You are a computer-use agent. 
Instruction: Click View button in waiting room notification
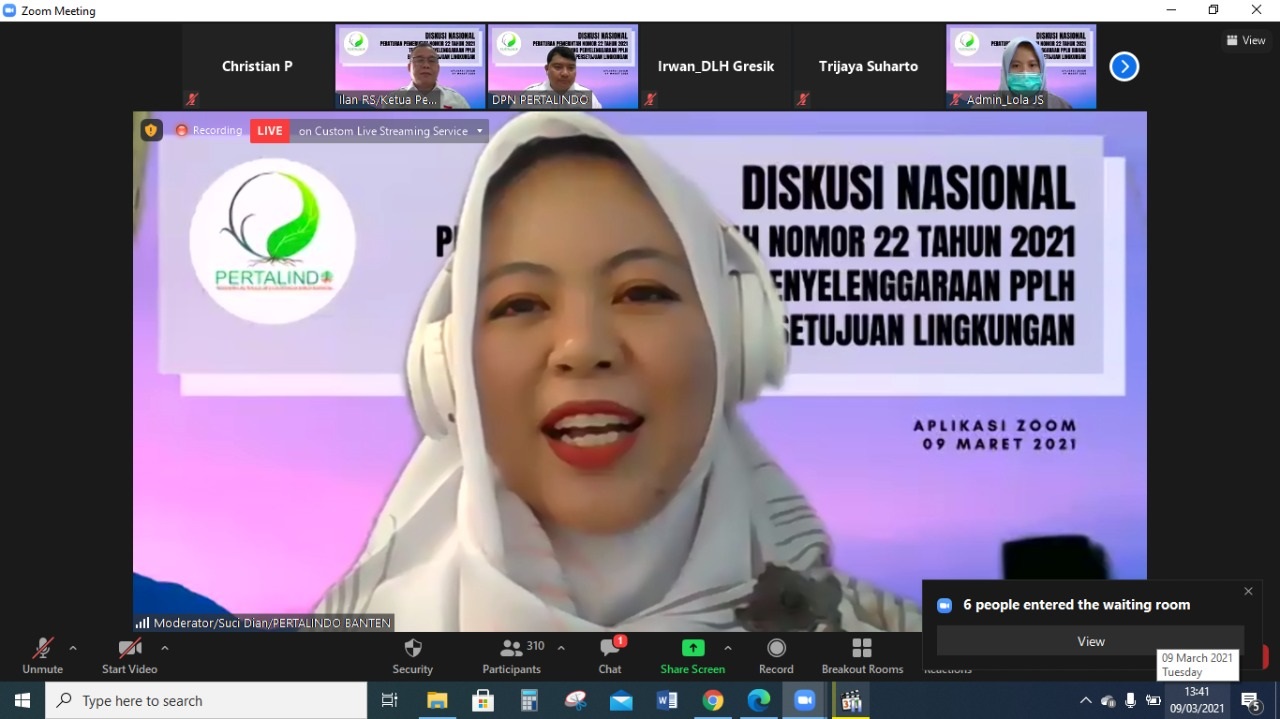pyautogui.click(x=1090, y=641)
